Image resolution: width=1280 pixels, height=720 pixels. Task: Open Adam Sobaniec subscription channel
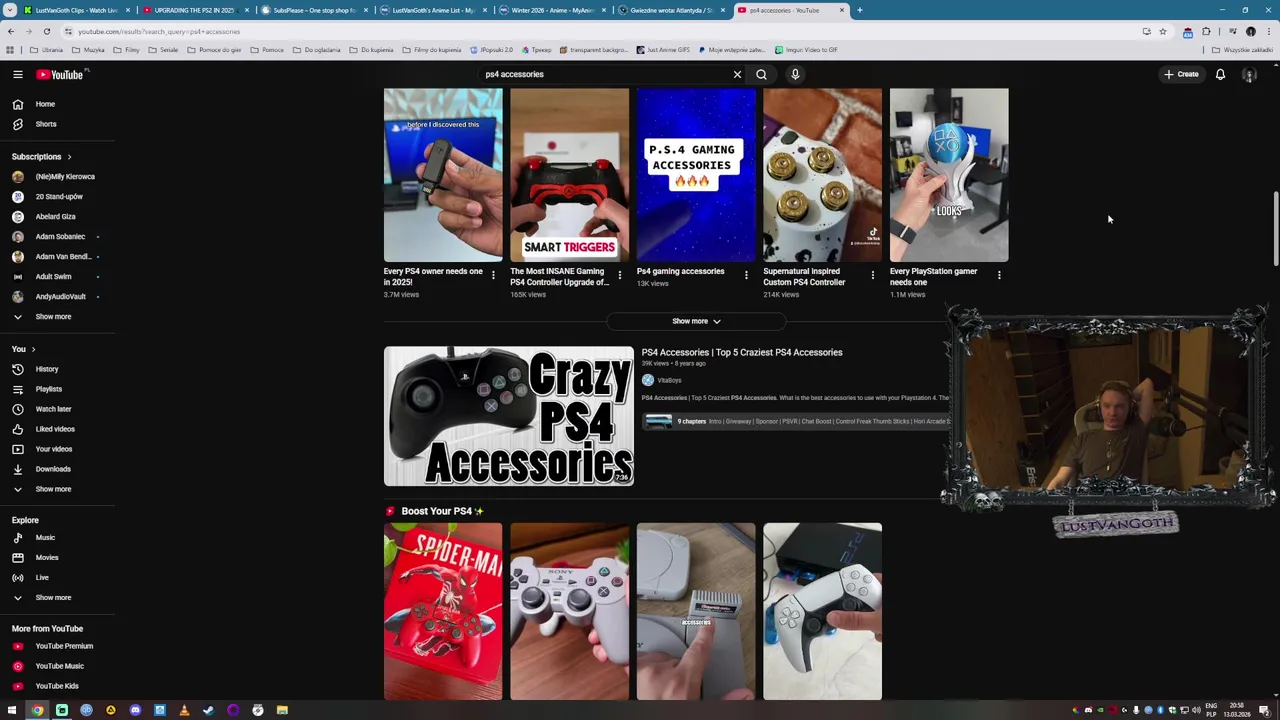pos(57,237)
